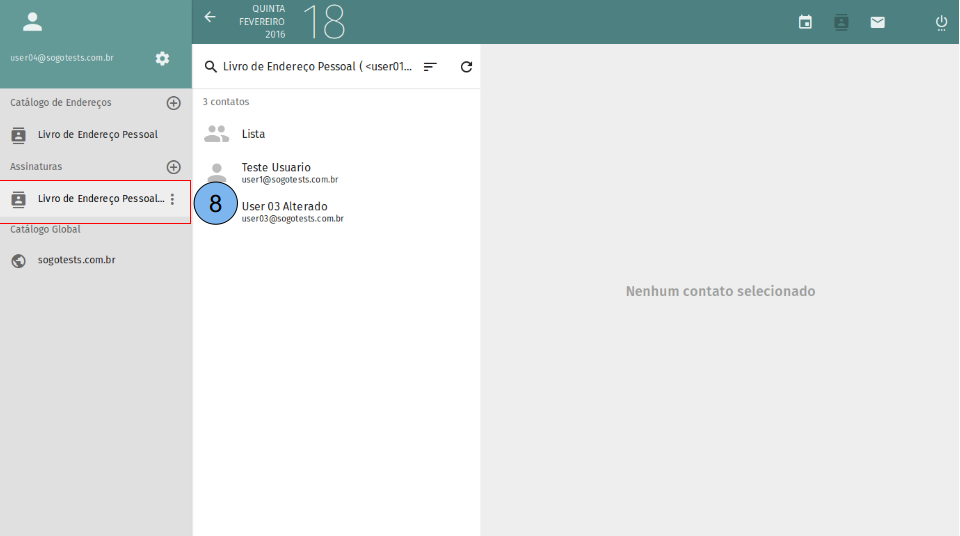960x536 pixels.
Task: Add a new subscription under Assinaturas
Action: (x=173, y=167)
